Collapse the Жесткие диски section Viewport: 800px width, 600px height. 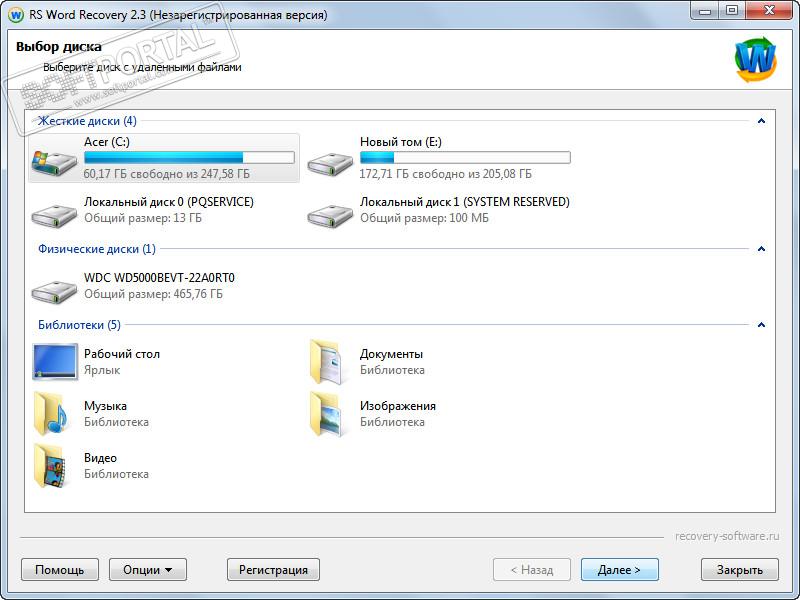(761, 121)
